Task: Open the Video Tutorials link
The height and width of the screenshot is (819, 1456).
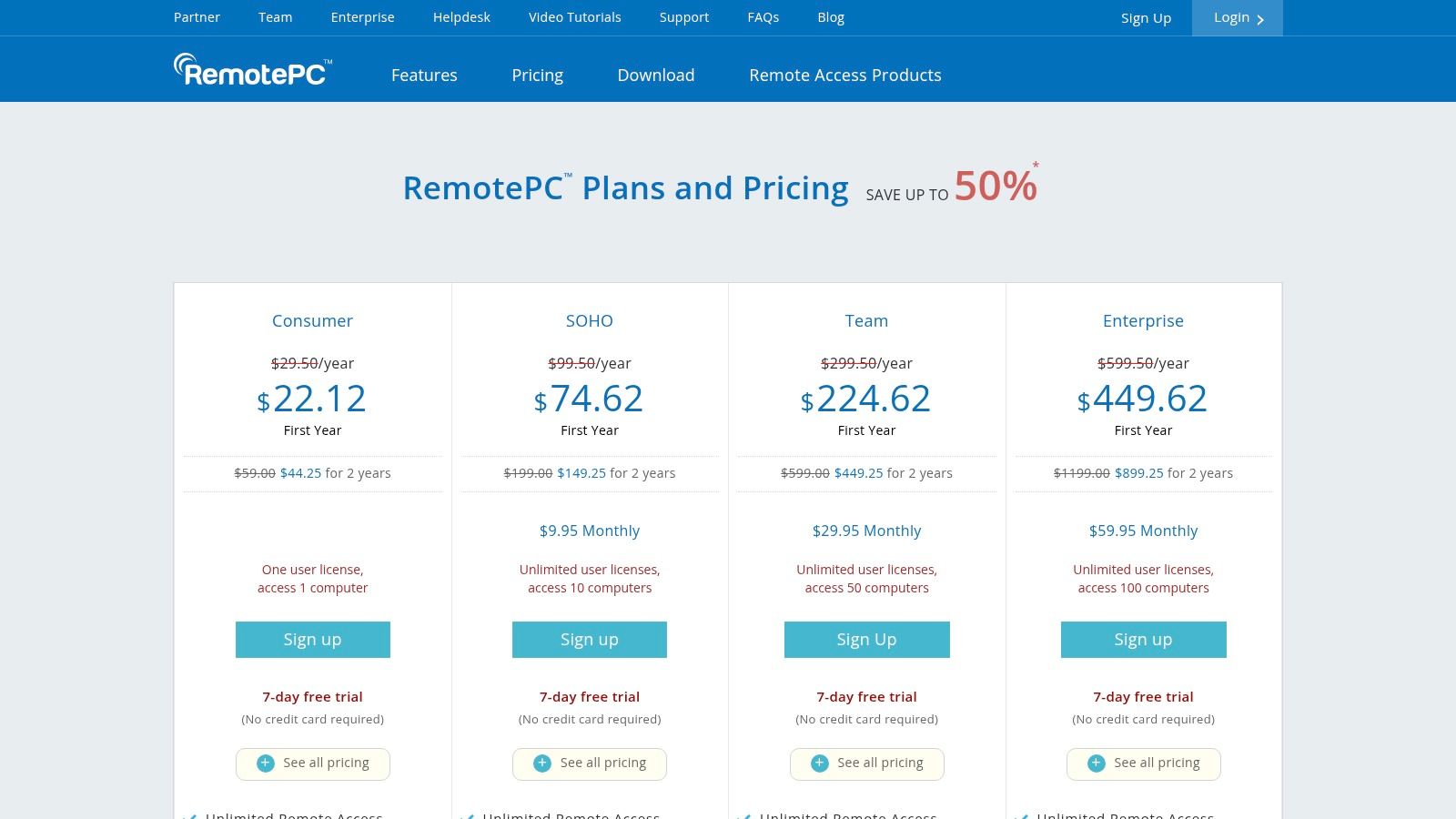Action: (574, 17)
